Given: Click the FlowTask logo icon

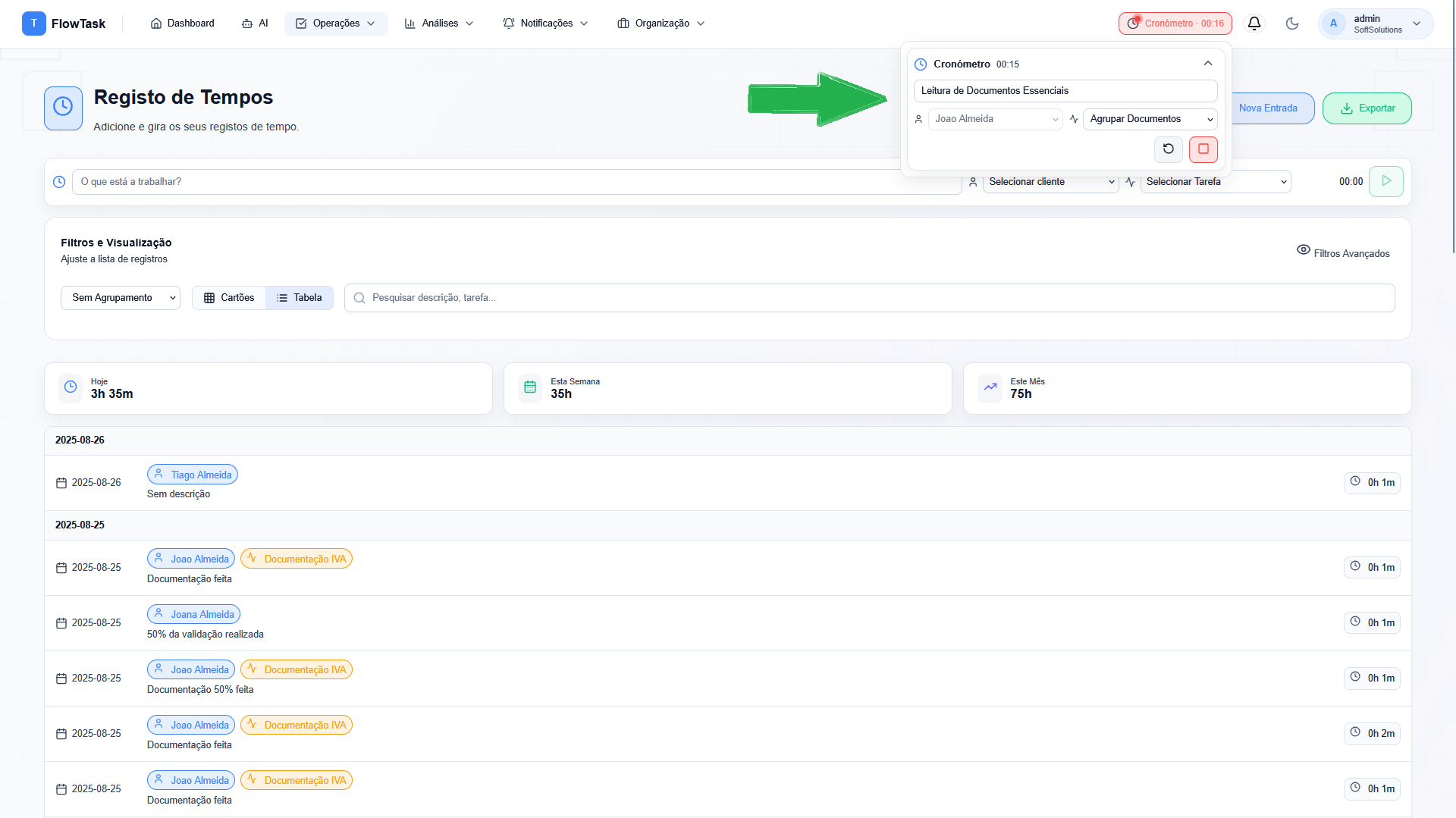Looking at the screenshot, I should 34,24.
